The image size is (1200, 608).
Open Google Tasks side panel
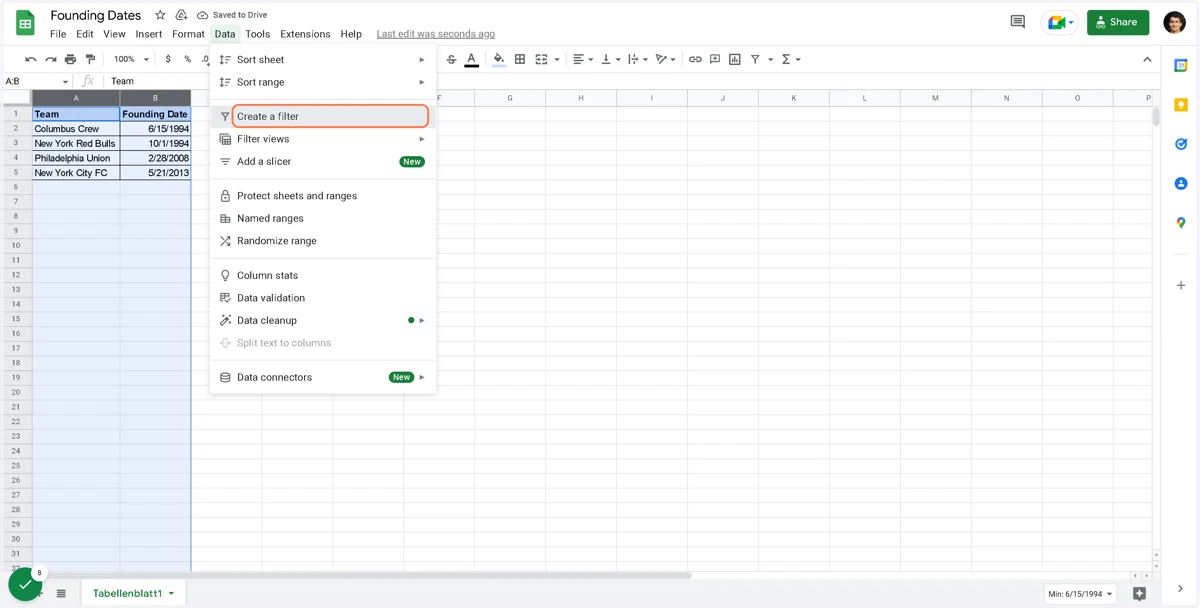tap(1181, 144)
